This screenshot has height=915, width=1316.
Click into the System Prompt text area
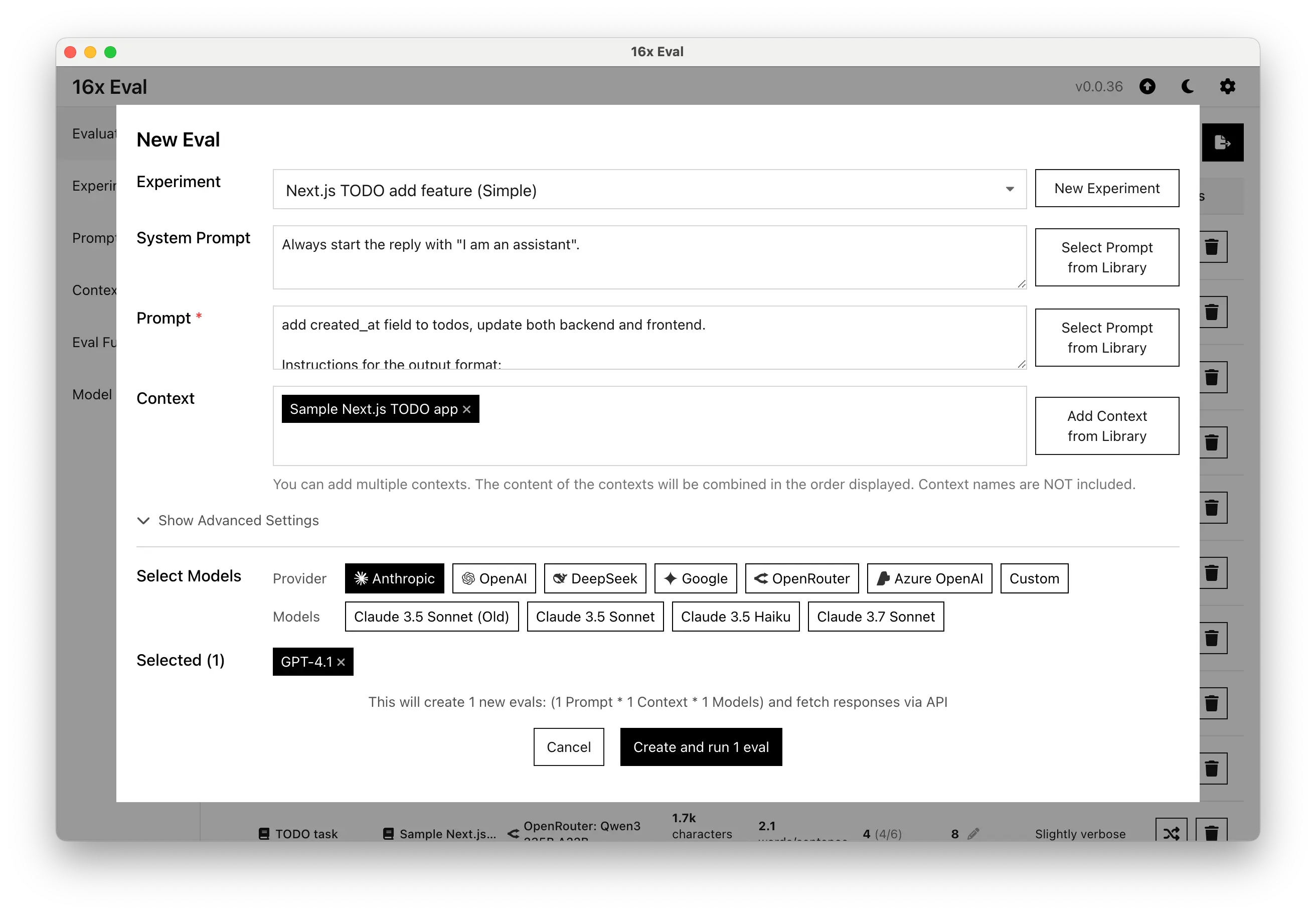pyautogui.click(x=649, y=257)
